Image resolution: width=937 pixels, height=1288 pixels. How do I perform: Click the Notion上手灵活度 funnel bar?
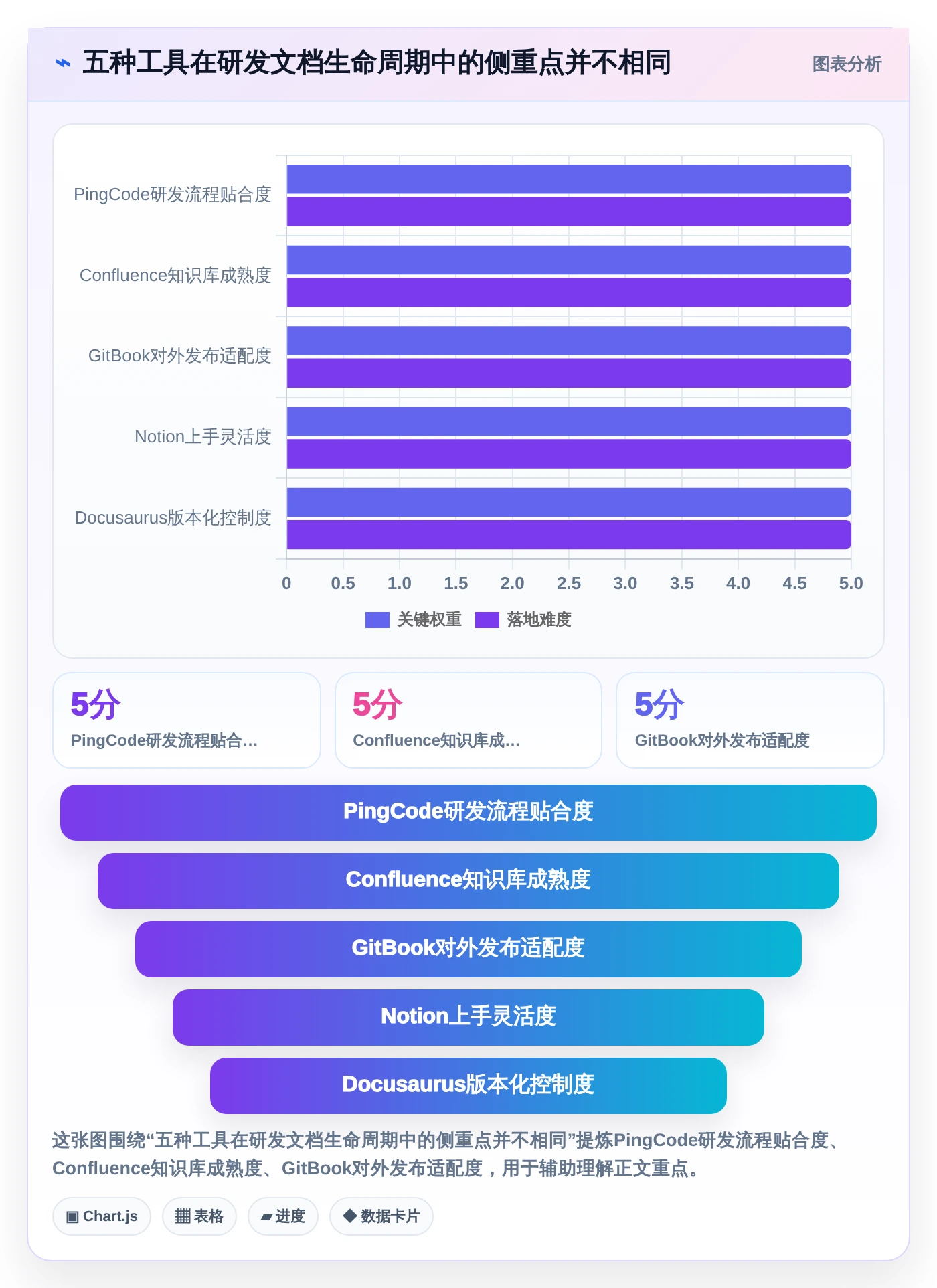(468, 1018)
